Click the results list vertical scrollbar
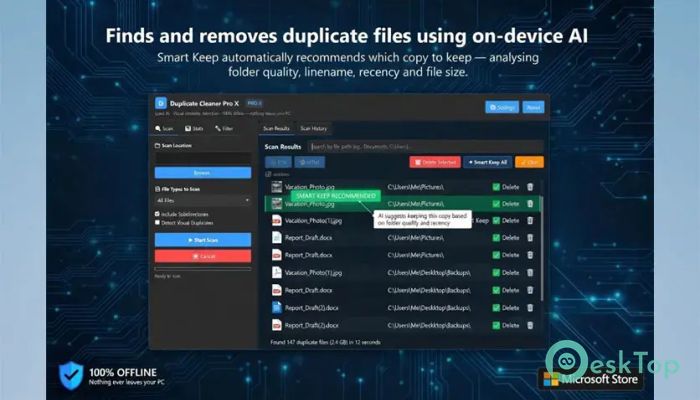Viewport: 700px width, 400px height. point(542,248)
